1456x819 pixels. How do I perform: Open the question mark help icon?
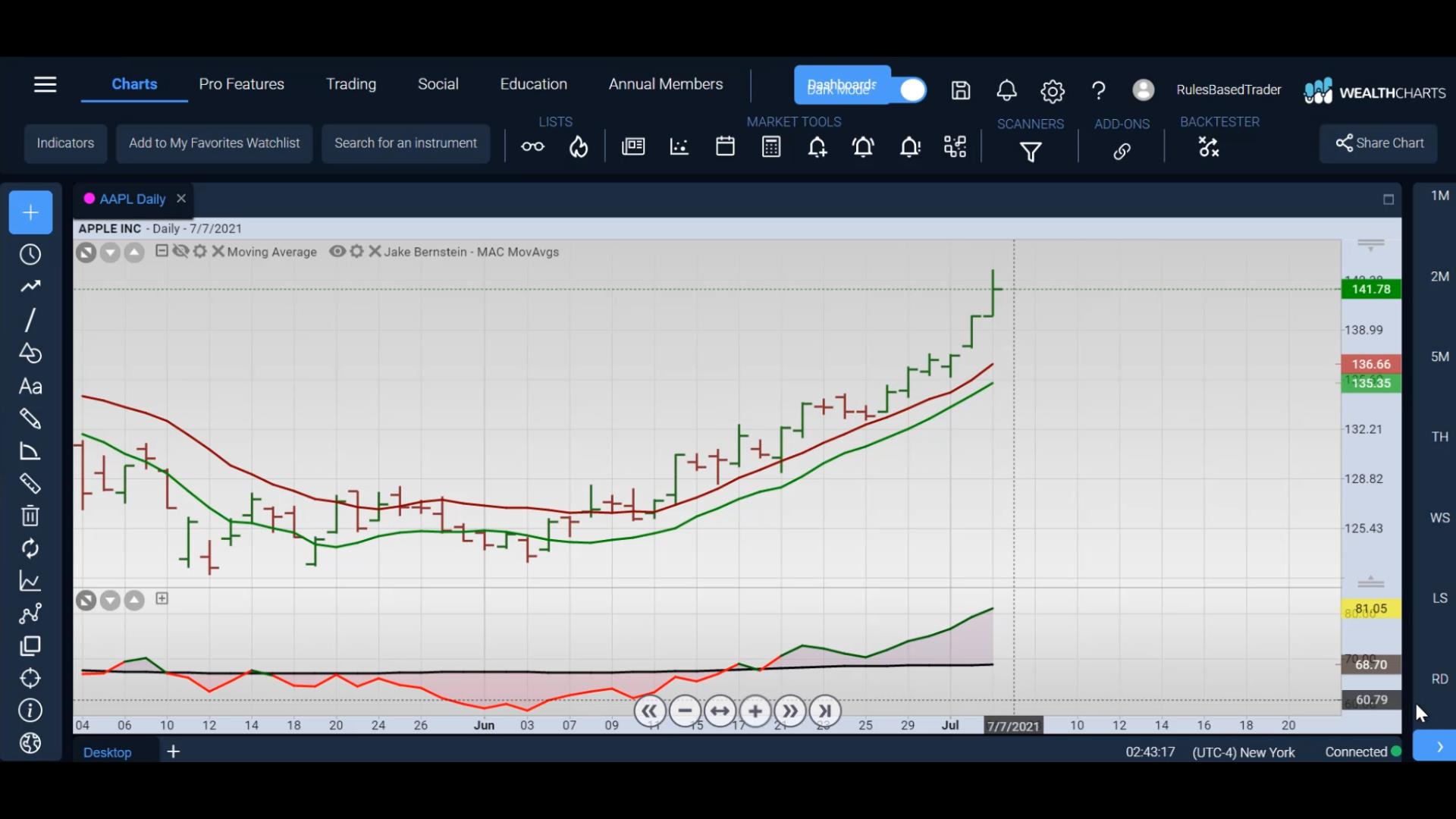(1098, 91)
